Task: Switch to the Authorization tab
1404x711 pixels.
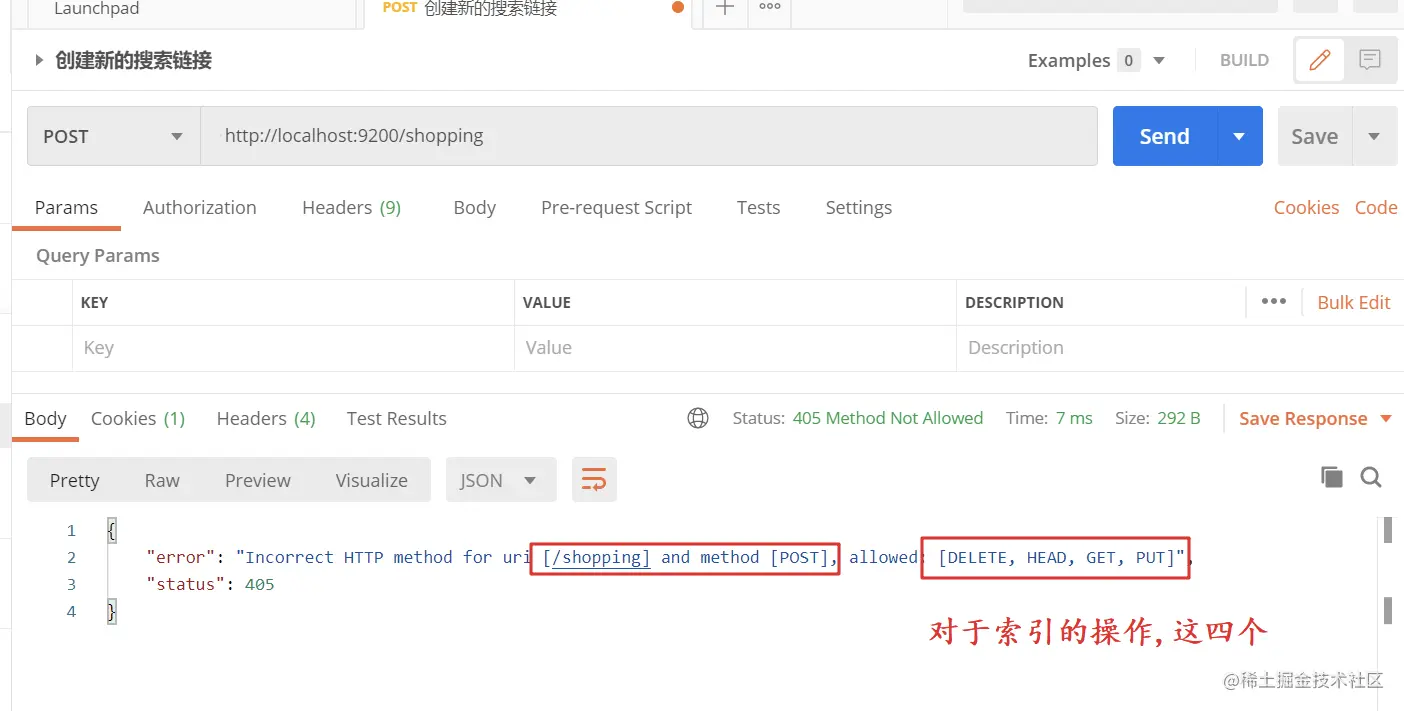Action: pos(200,207)
